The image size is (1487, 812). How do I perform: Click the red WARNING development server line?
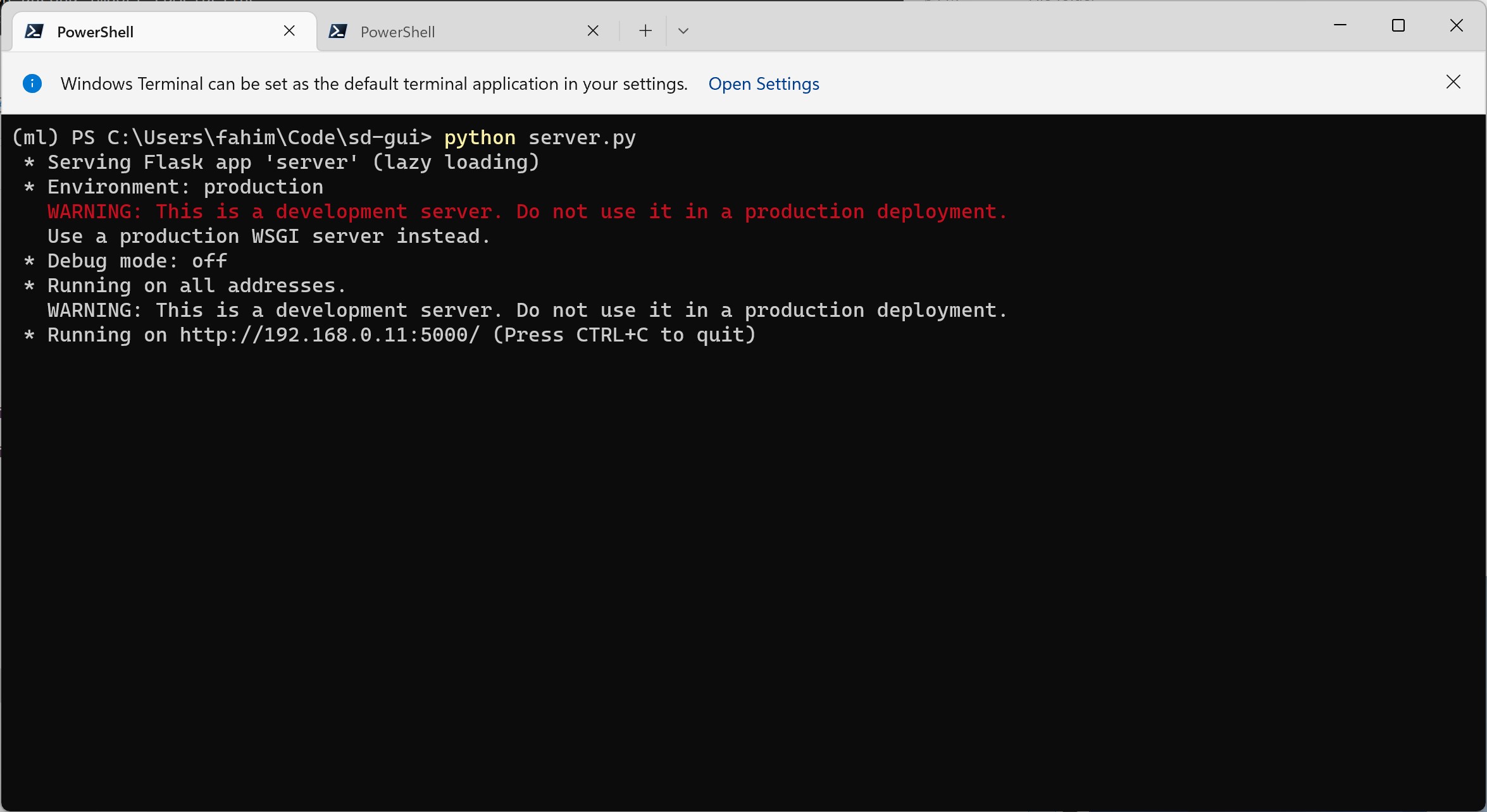click(526, 212)
